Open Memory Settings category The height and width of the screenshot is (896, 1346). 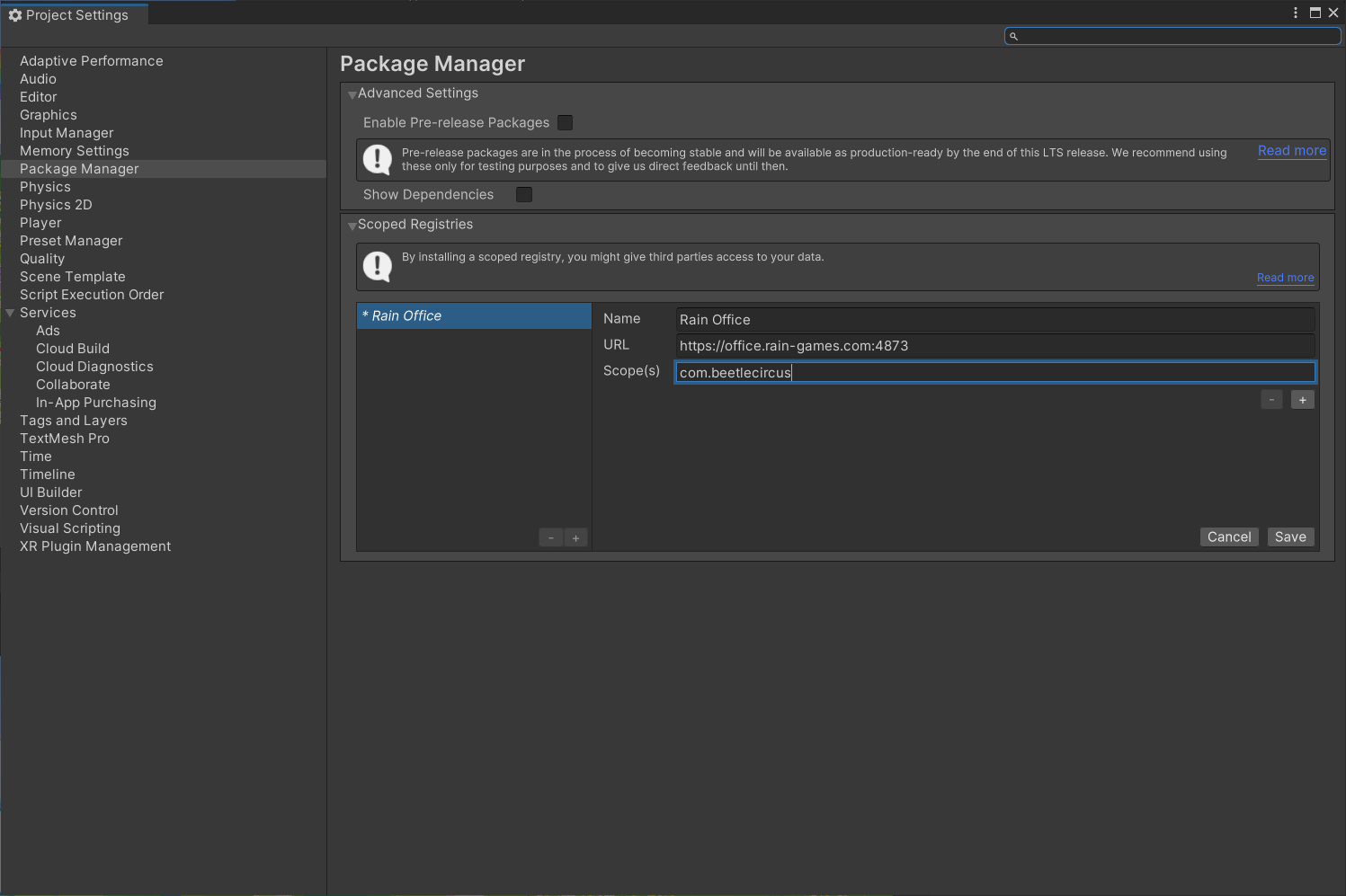click(x=75, y=151)
